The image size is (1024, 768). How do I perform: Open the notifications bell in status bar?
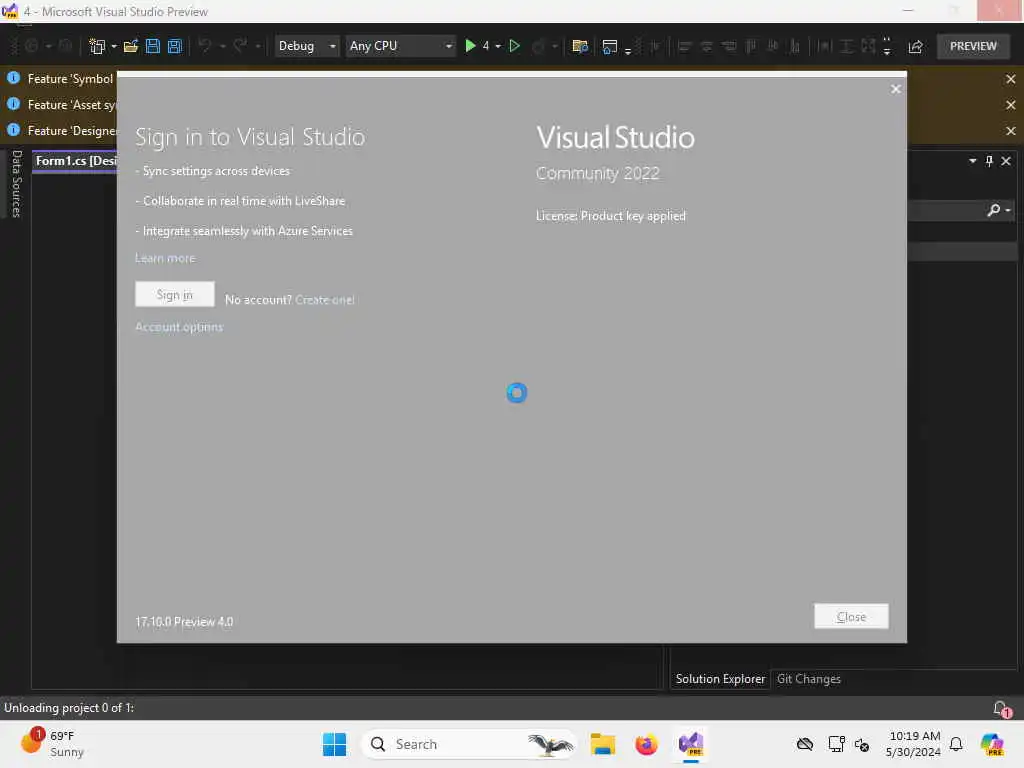[1001, 709]
